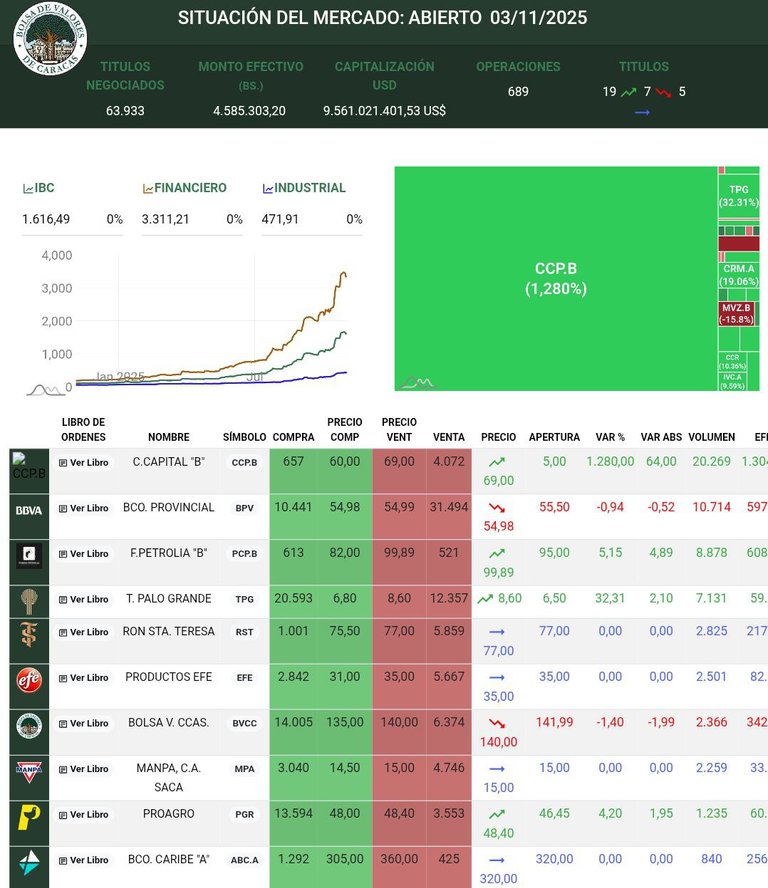Viewport: 768px width, 888px height.
Task: Open Ver Libro for F.PETROLIA "B"
Action: point(84,554)
